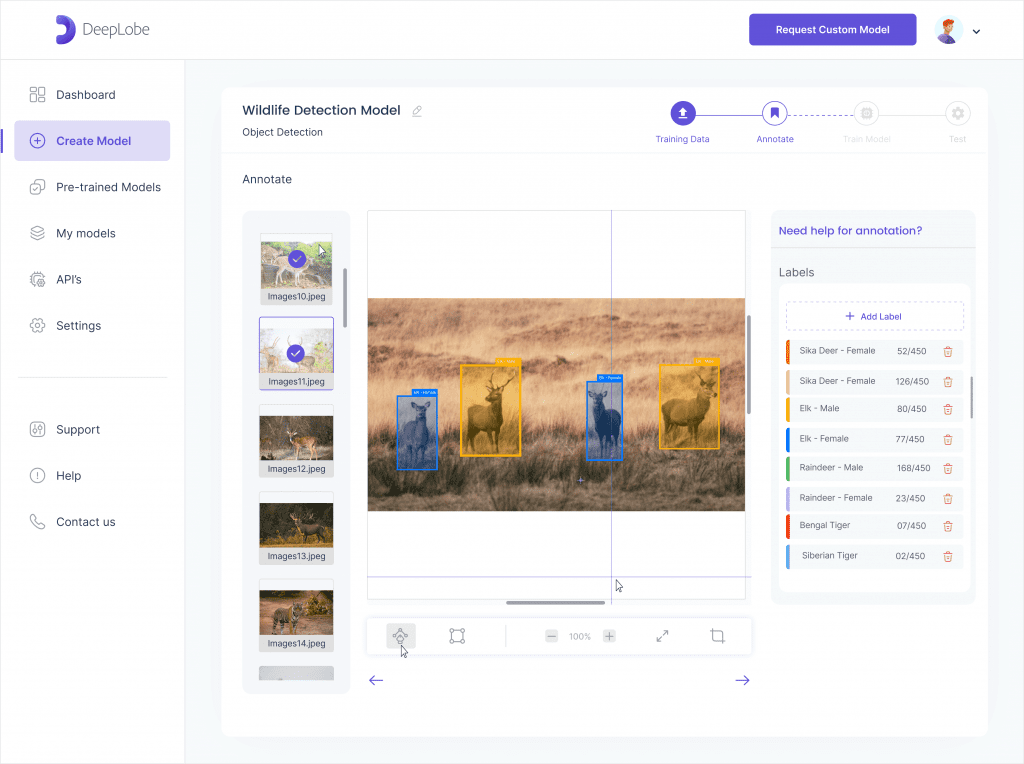The height and width of the screenshot is (764, 1024).
Task: Open thumbnail Images12.jpeg
Action: pos(296,441)
